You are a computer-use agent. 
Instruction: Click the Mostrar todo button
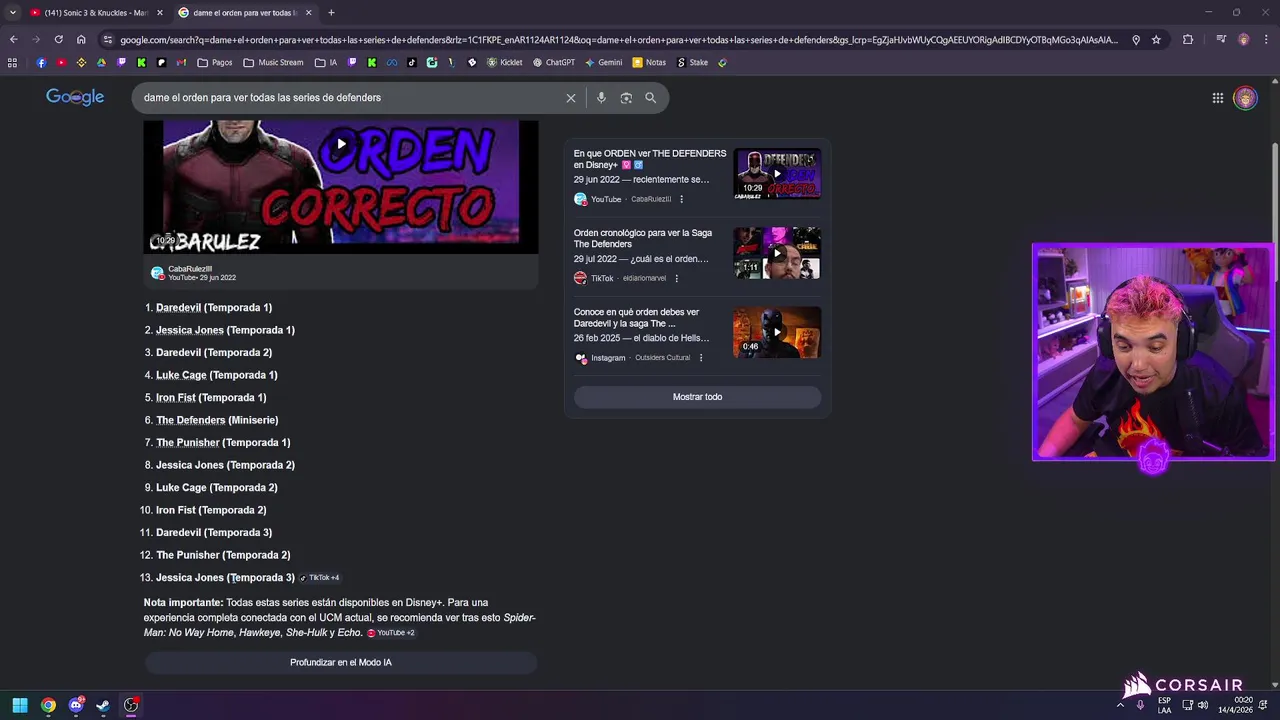tap(697, 397)
